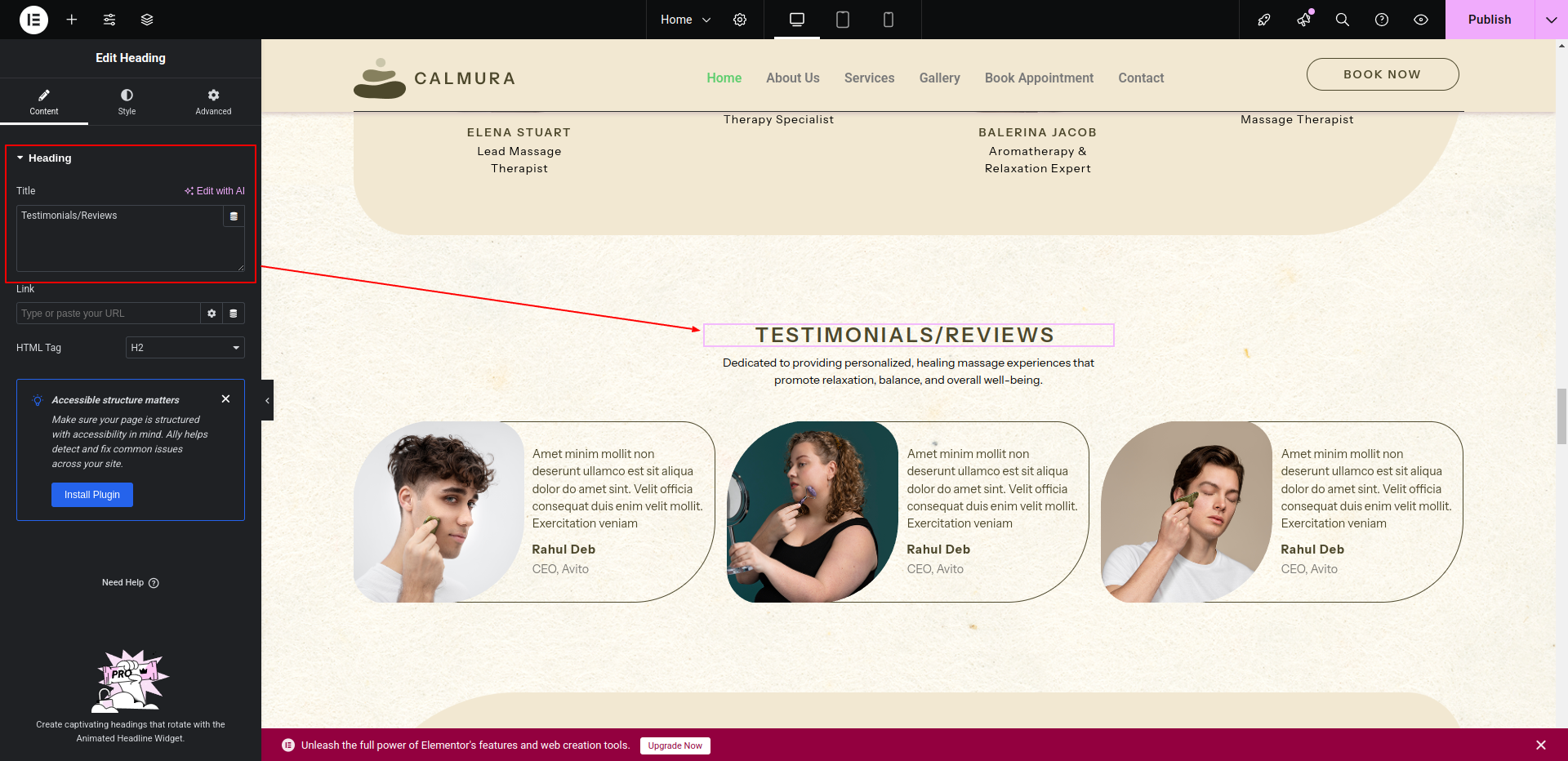Switch to tablet responsive view
1568x761 pixels.
tap(843, 20)
